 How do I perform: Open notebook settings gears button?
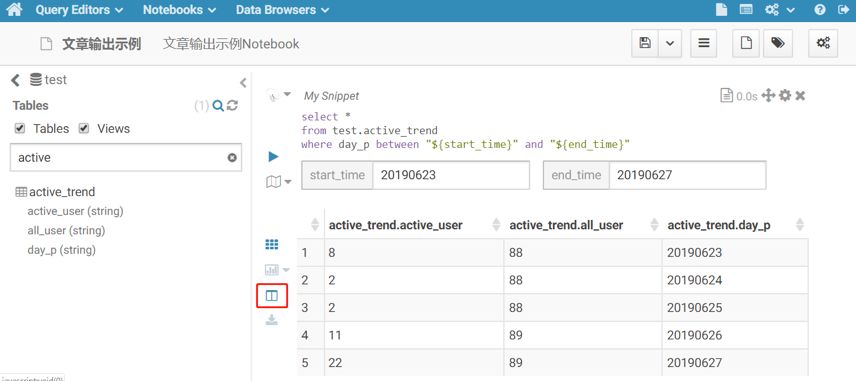pos(823,43)
